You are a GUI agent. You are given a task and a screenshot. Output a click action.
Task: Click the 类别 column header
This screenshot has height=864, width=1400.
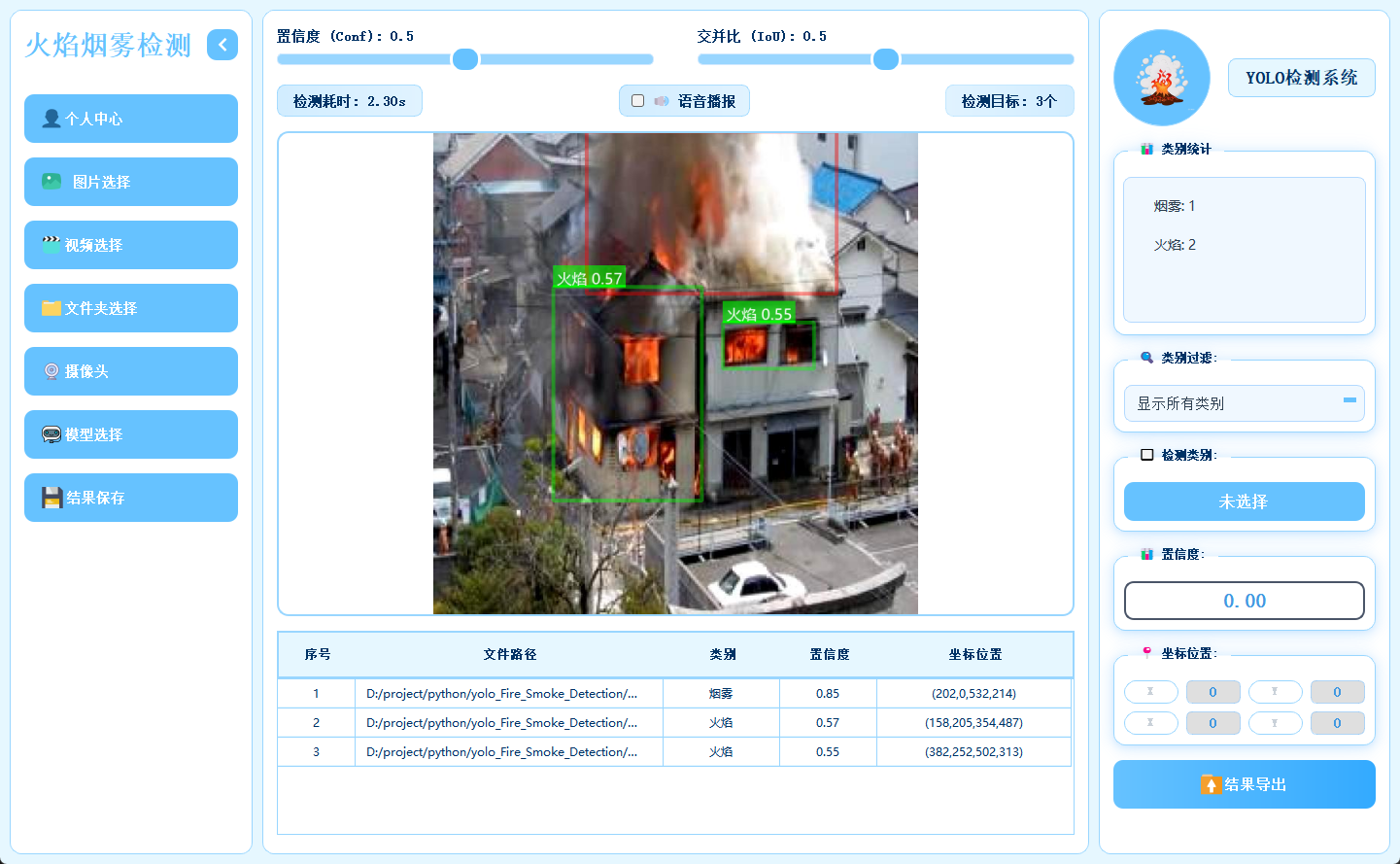(x=722, y=654)
